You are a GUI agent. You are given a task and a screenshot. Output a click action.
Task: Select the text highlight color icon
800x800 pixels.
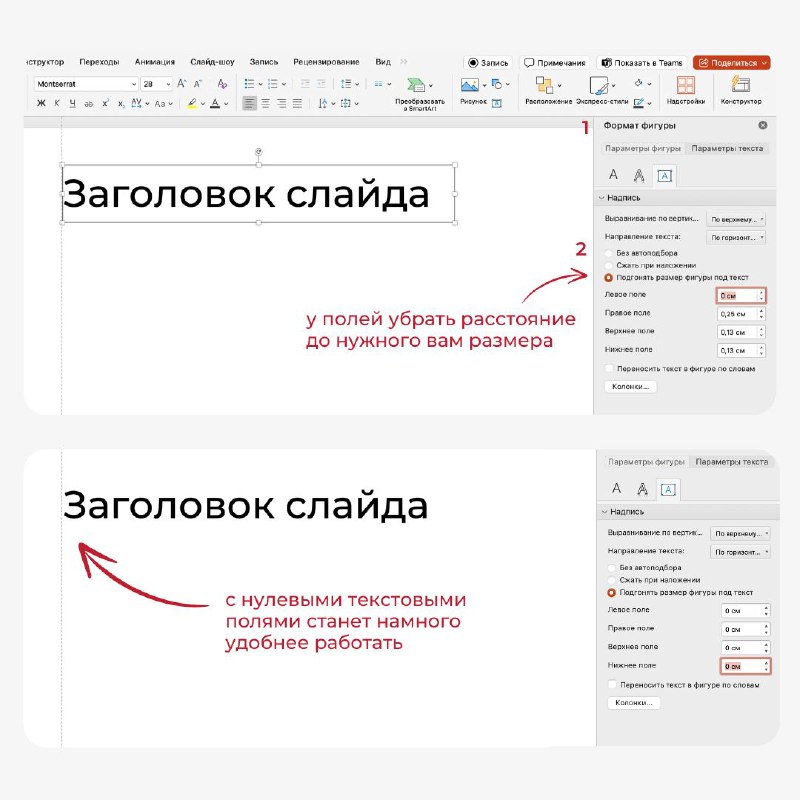click(x=192, y=104)
